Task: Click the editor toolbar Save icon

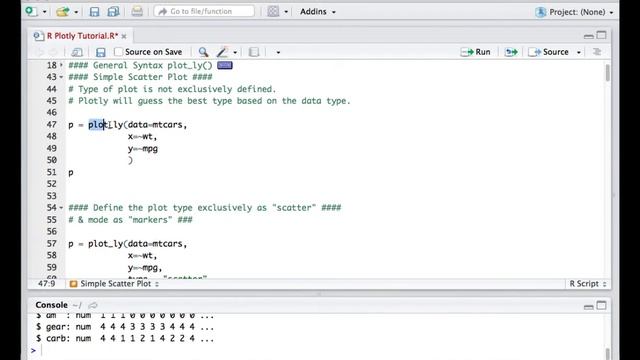Action: coord(100,52)
